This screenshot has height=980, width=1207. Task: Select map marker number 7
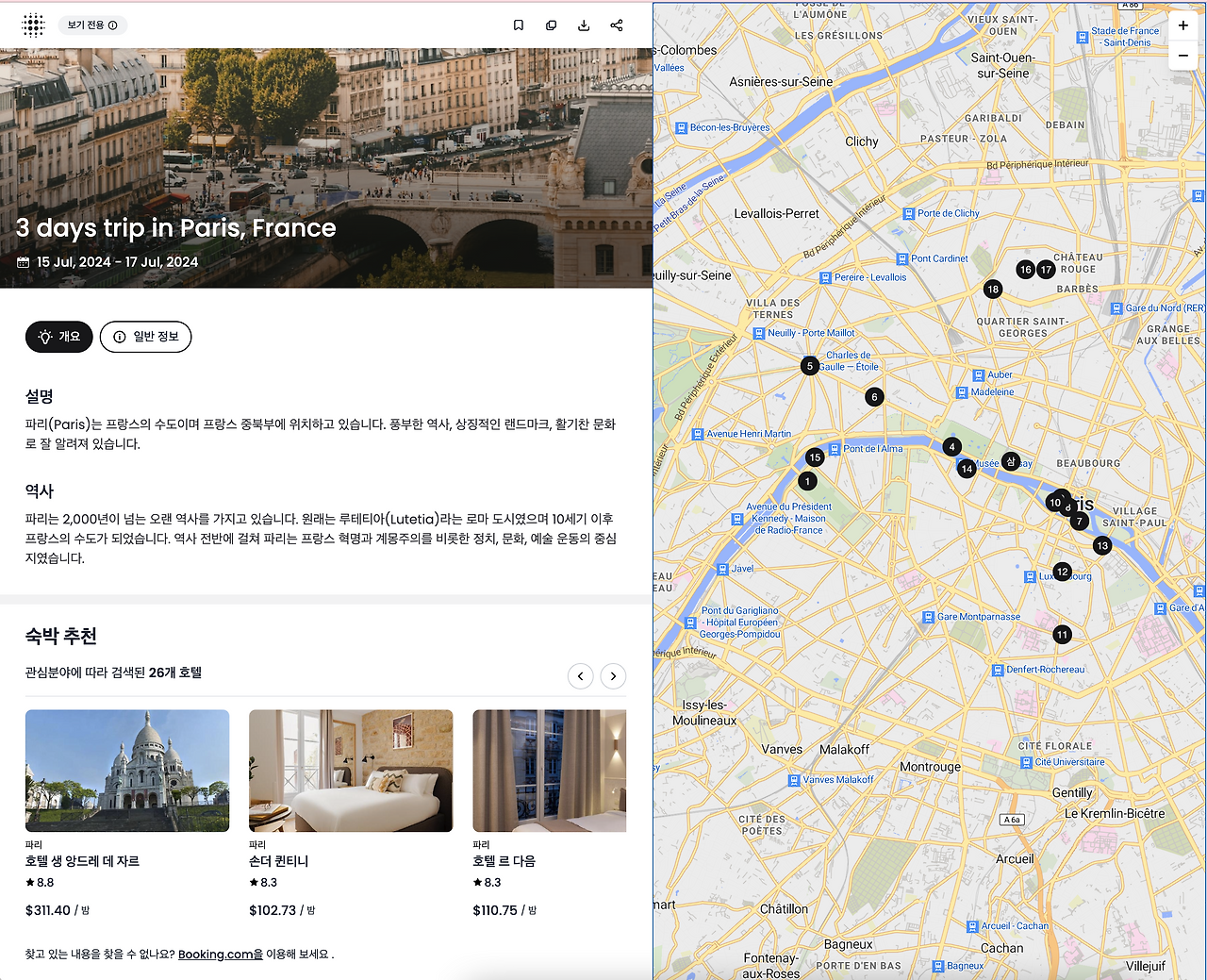point(1080,521)
